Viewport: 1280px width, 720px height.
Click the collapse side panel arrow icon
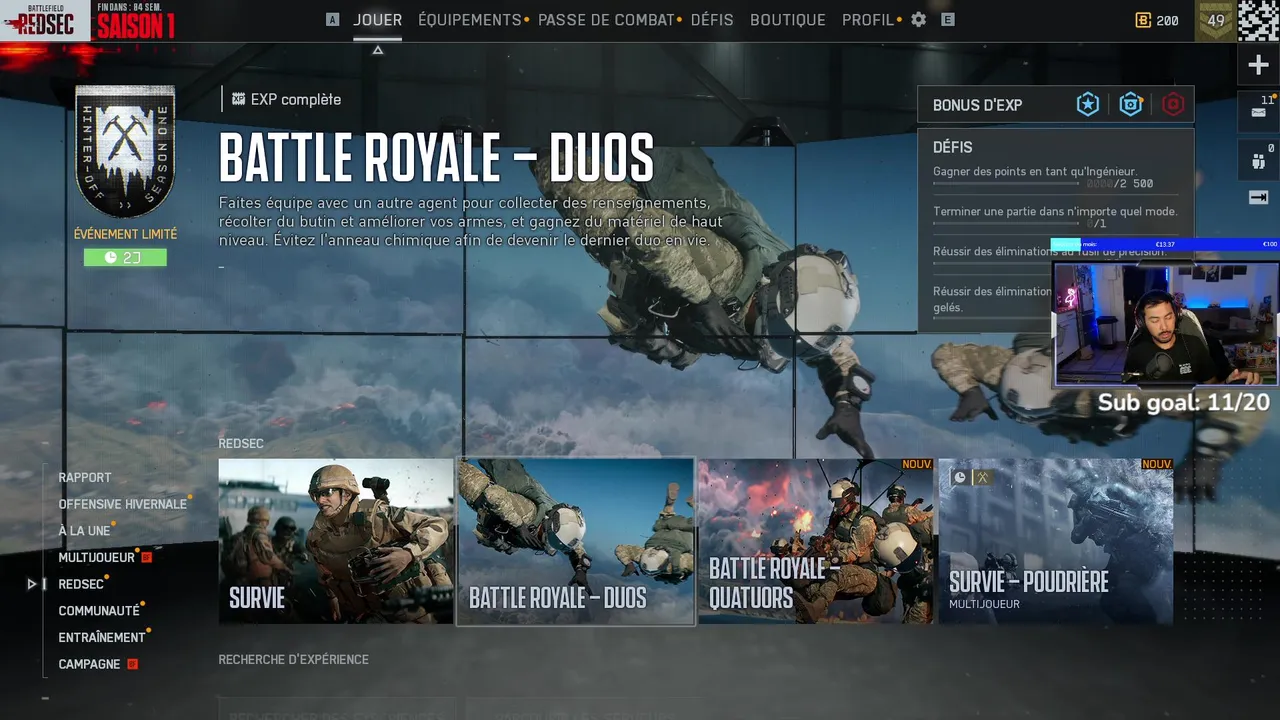1259,198
